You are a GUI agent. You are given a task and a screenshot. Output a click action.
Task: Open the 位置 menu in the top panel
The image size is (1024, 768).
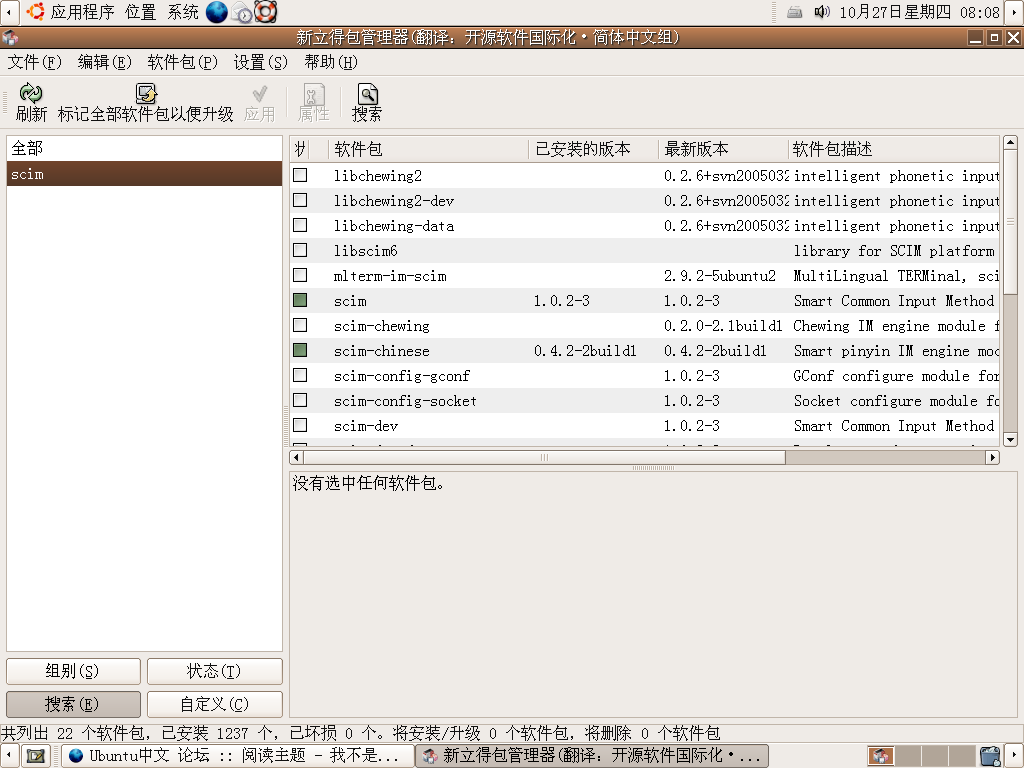click(140, 12)
